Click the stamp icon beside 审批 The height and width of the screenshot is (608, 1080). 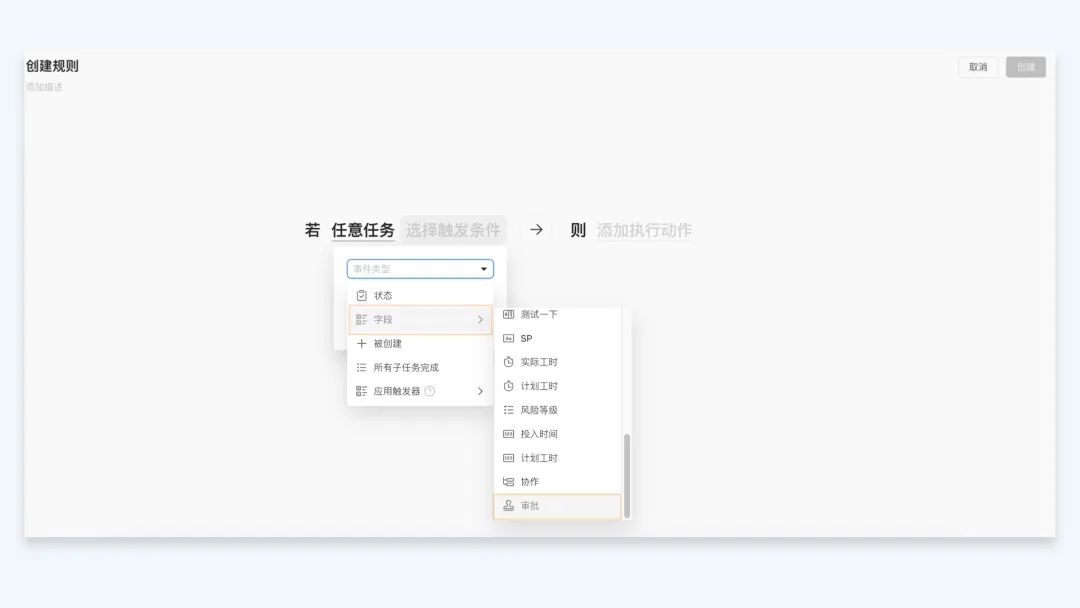(508, 505)
